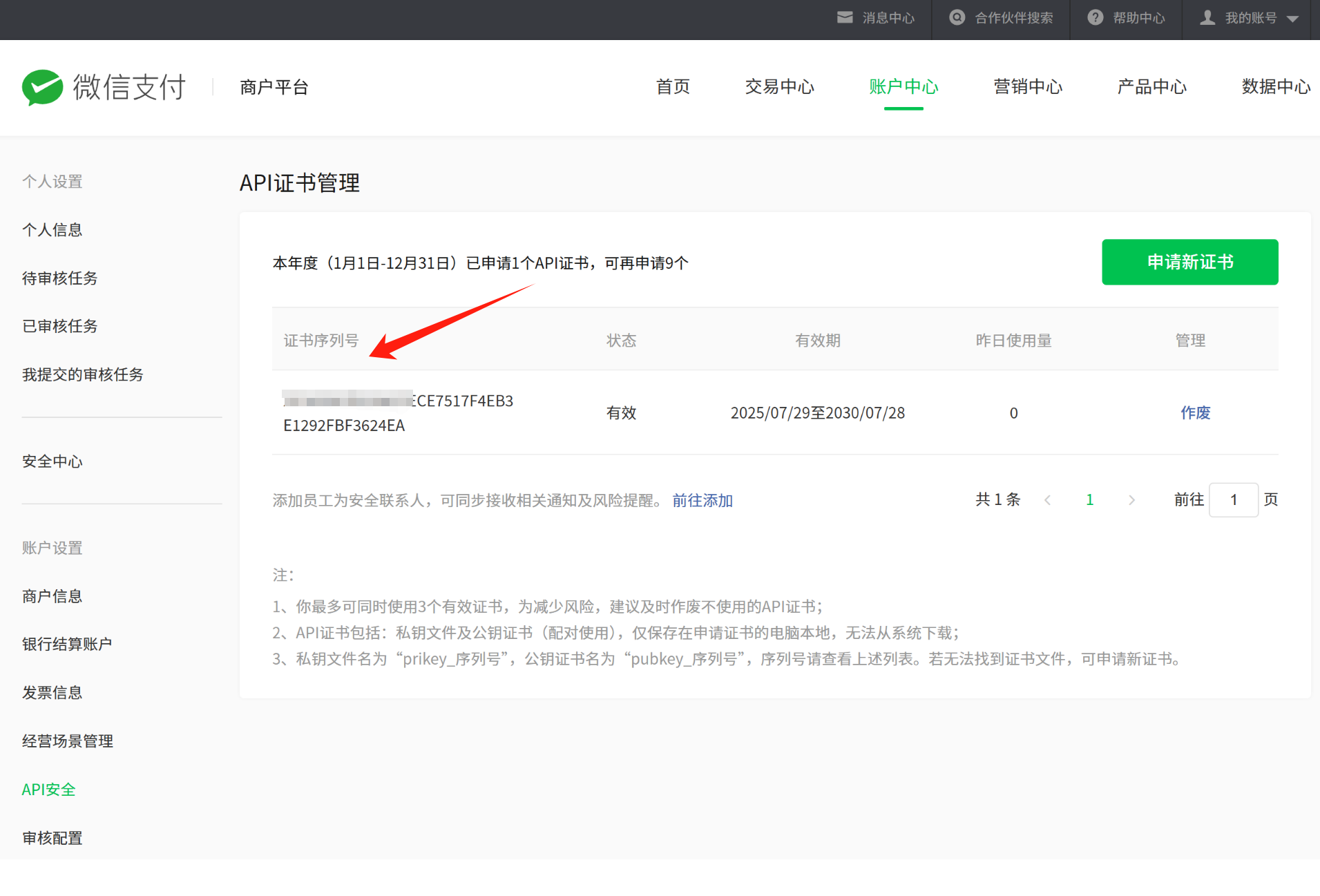Select API安全 in the sidebar

click(48, 790)
